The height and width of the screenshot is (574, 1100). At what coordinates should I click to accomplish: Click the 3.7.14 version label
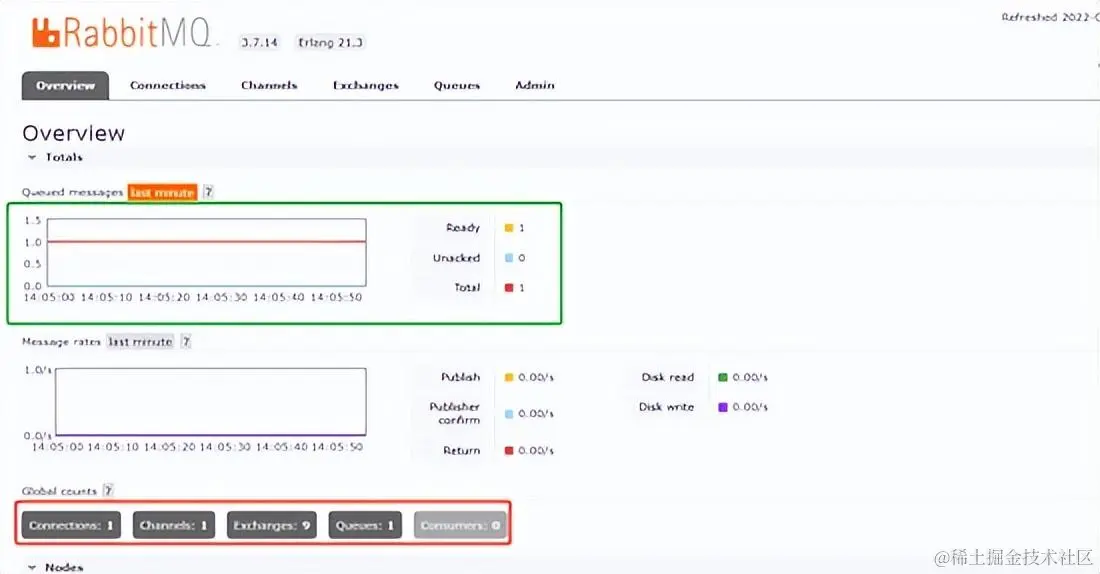(x=260, y=42)
